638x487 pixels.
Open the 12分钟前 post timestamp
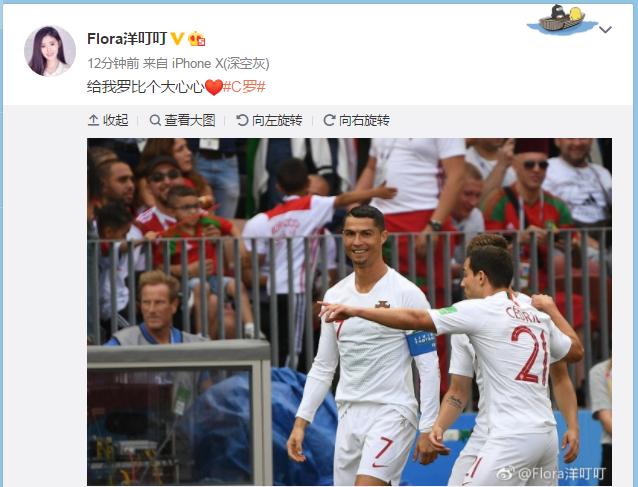click(x=113, y=63)
